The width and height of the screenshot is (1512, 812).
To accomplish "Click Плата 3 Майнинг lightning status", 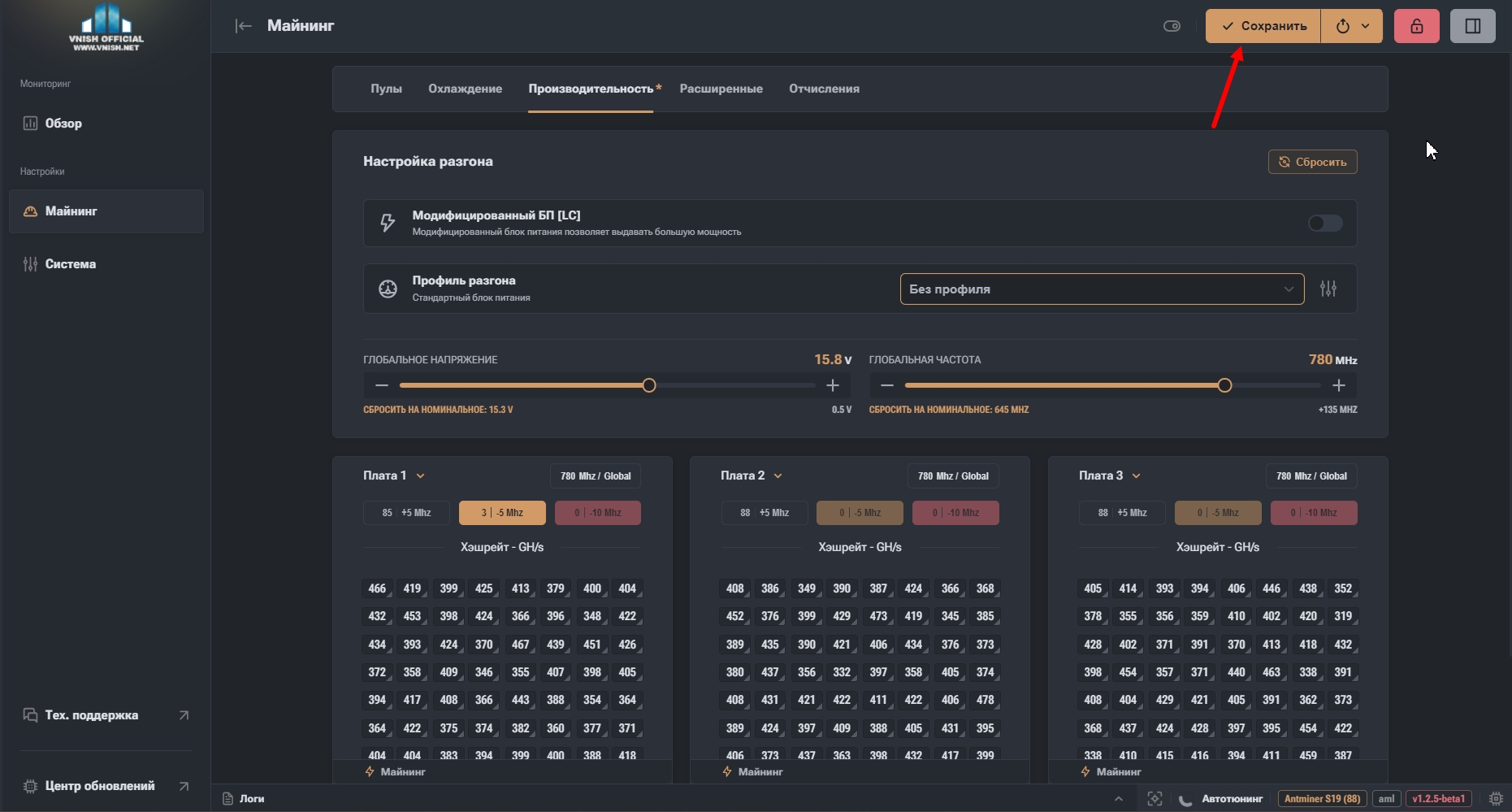I will tap(1111, 772).
